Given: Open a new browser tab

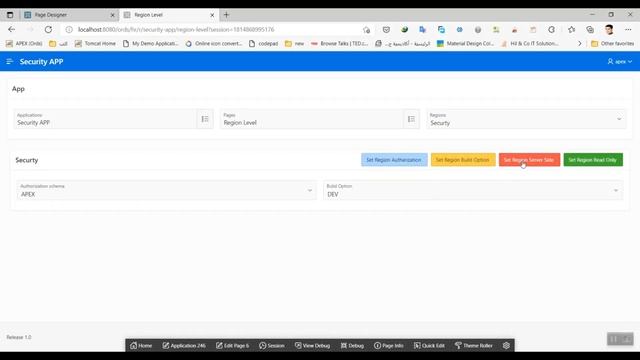Looking at the screenshot, I should pyautogui.click(x=226, y=15).
